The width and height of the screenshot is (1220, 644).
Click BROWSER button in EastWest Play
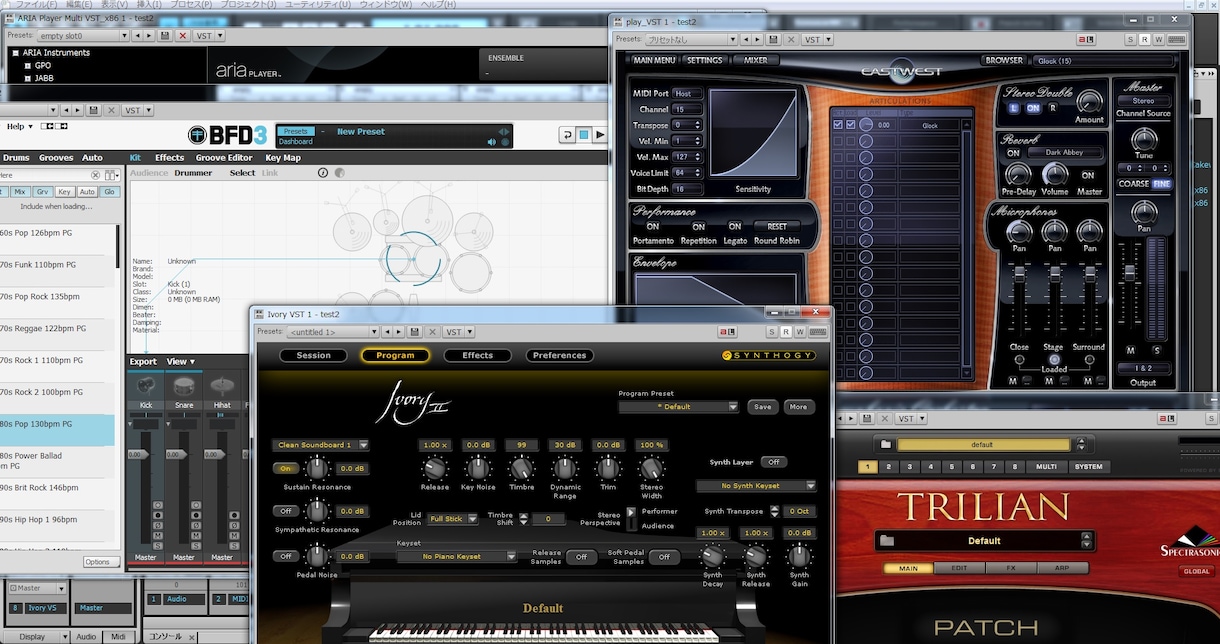coord(1004,60)
